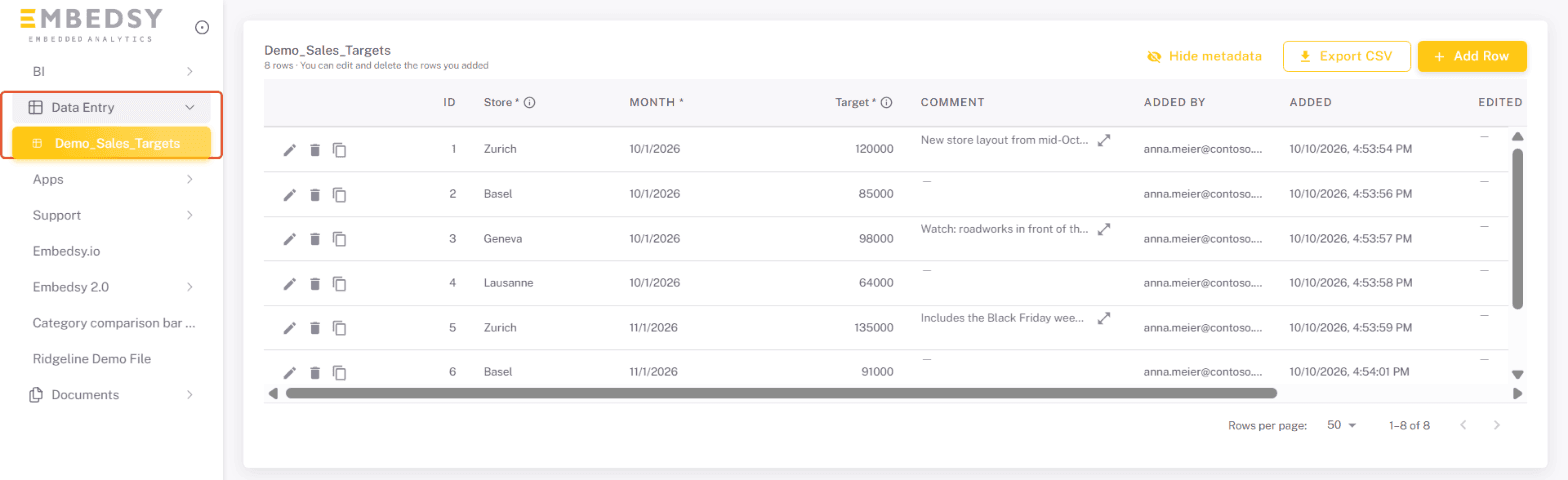
Task: Click added time '10/10/2026, 4:53:54 PM'
Action: click(x=1351, y=149)
